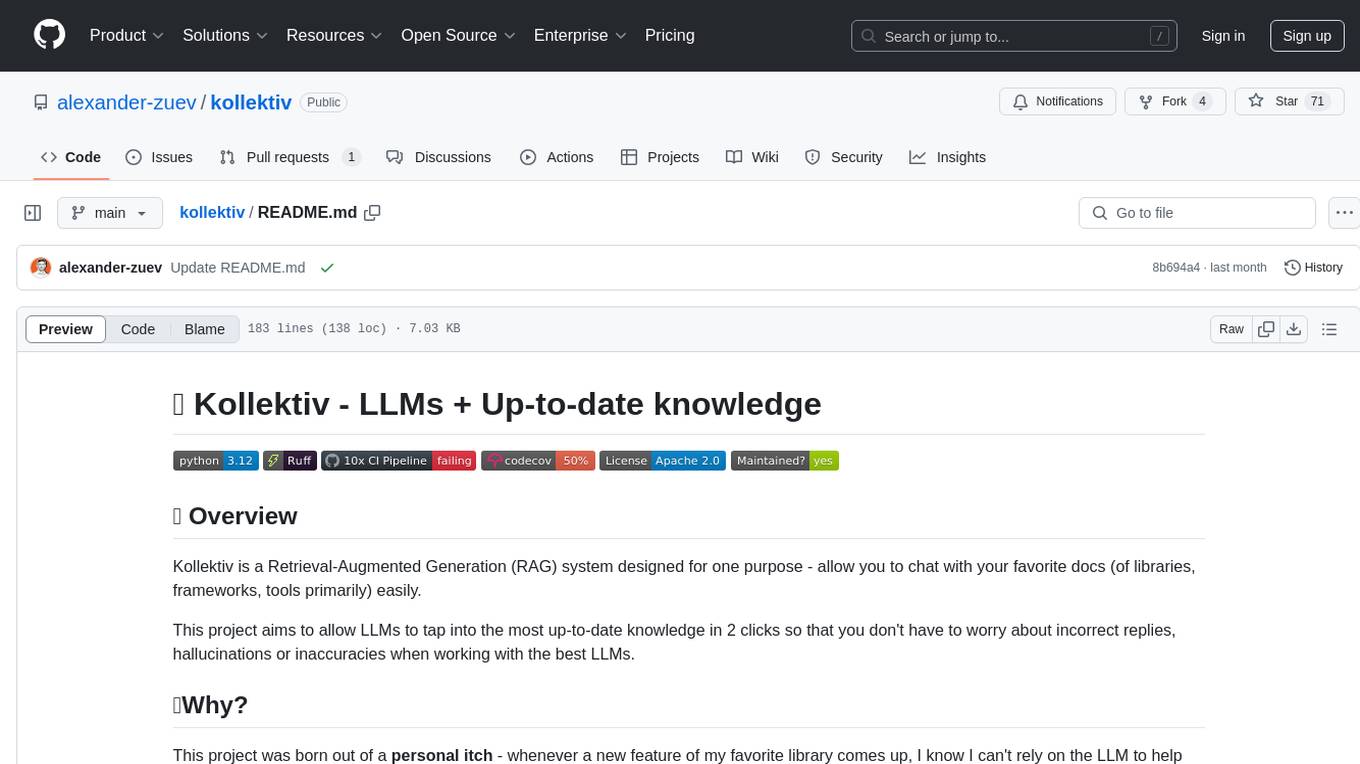Open the Security tab
1360x764 pixels.
point(844,157)
